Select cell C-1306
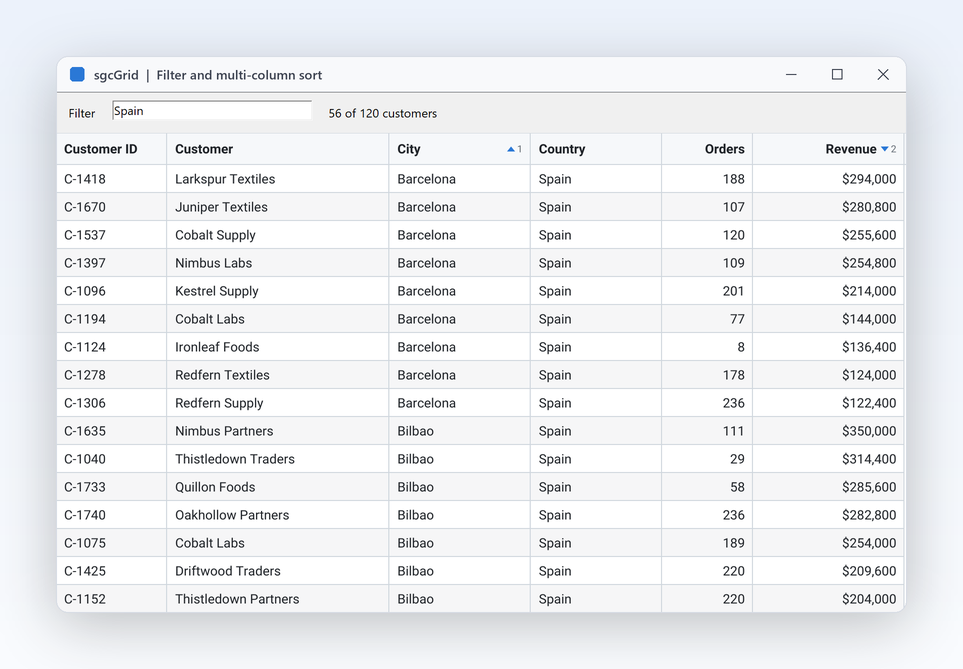Screen dimensions: 963x669 [112, 403]
